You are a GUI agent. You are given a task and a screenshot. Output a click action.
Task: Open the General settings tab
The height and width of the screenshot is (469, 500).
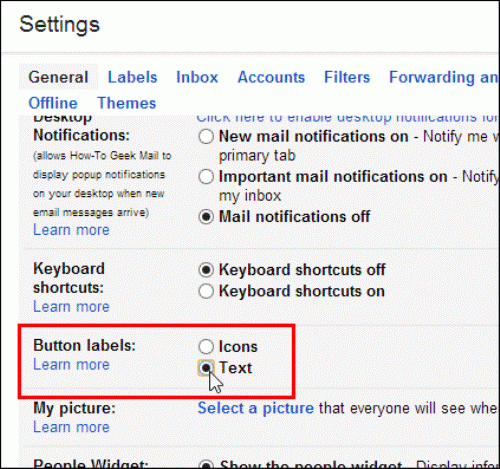[x=58, y=77]
